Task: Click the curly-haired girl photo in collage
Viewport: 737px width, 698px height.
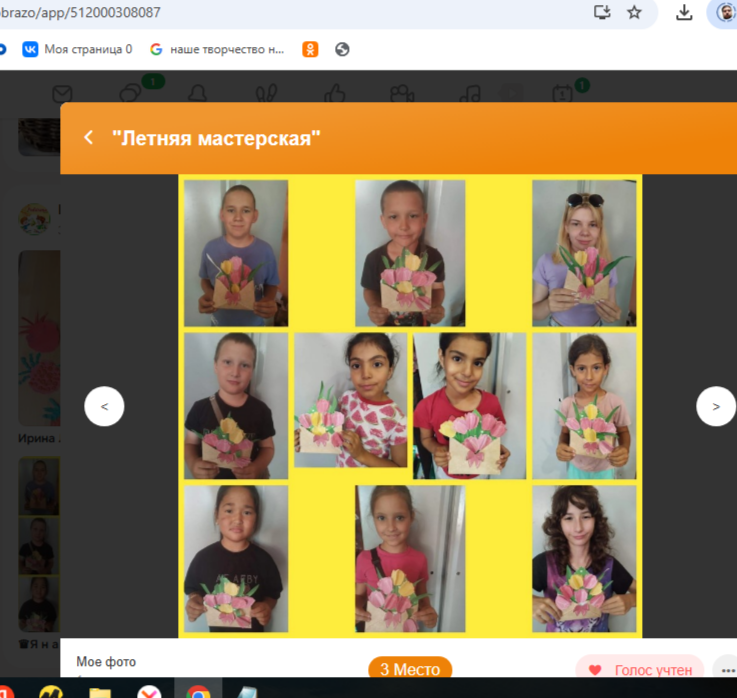Action: (584, 558)
